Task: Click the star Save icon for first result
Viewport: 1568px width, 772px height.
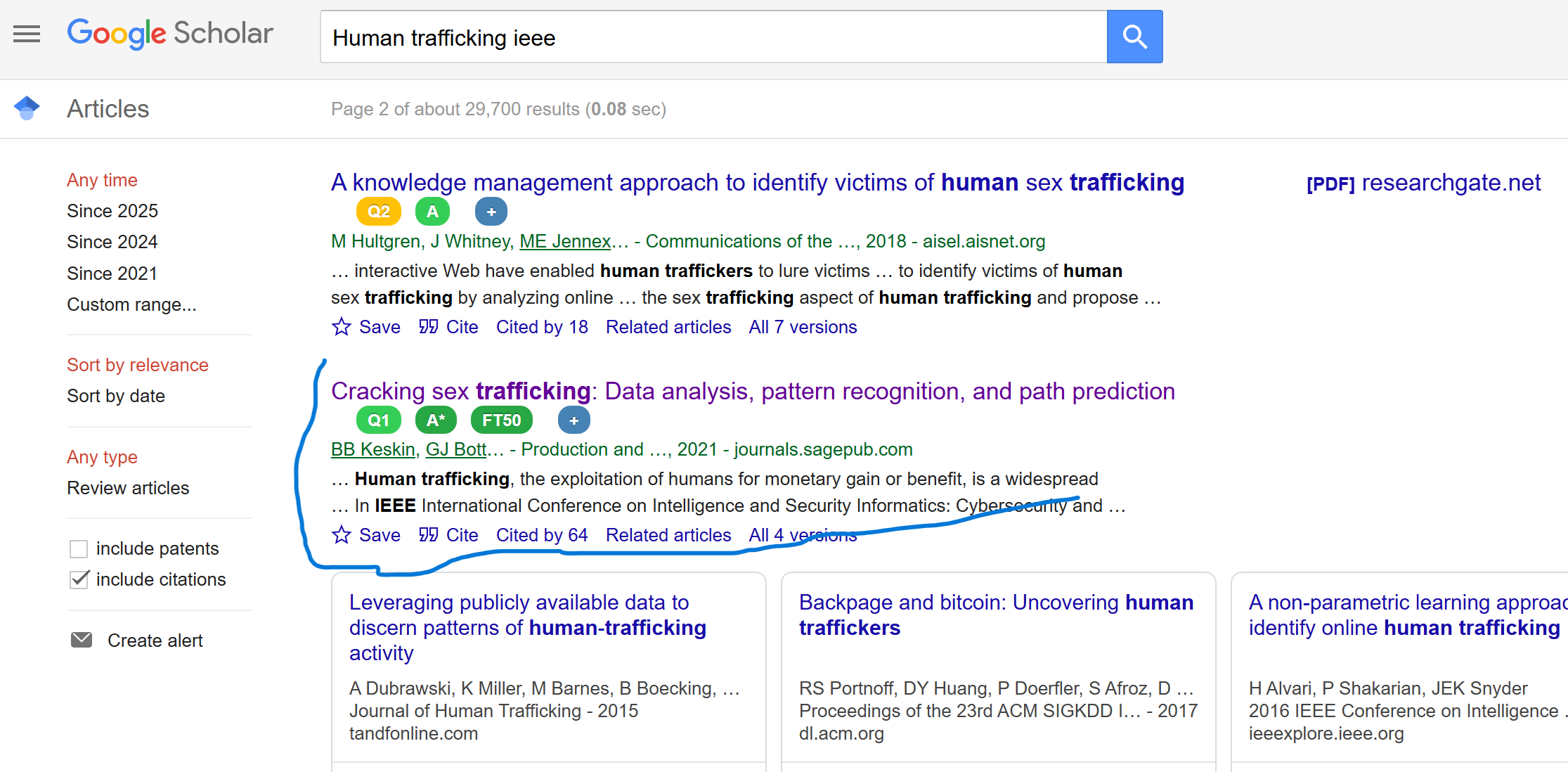Action: pyautogui.click(x=342, y=327)
